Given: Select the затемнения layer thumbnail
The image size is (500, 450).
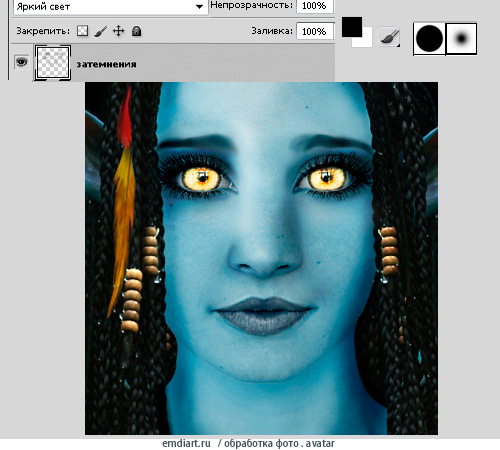Looking at the screenshot, I should pos(53,63).
